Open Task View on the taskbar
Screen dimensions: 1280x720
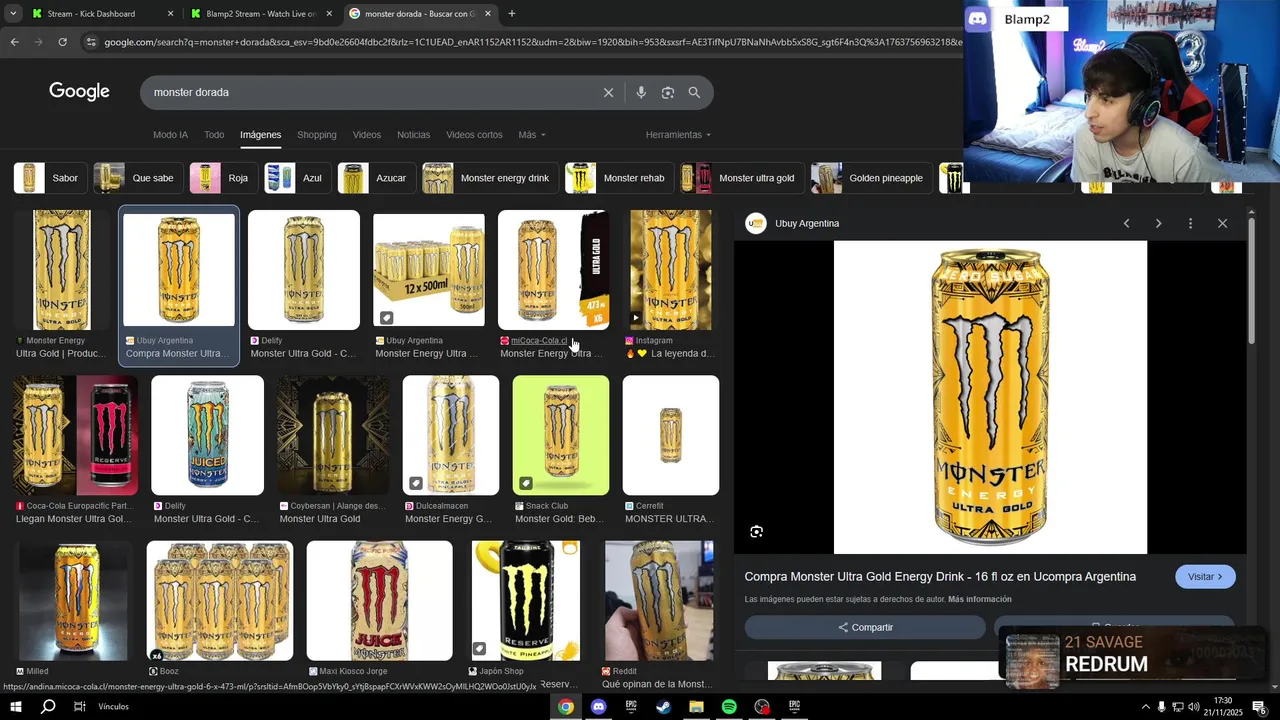(x=80, y=707)
